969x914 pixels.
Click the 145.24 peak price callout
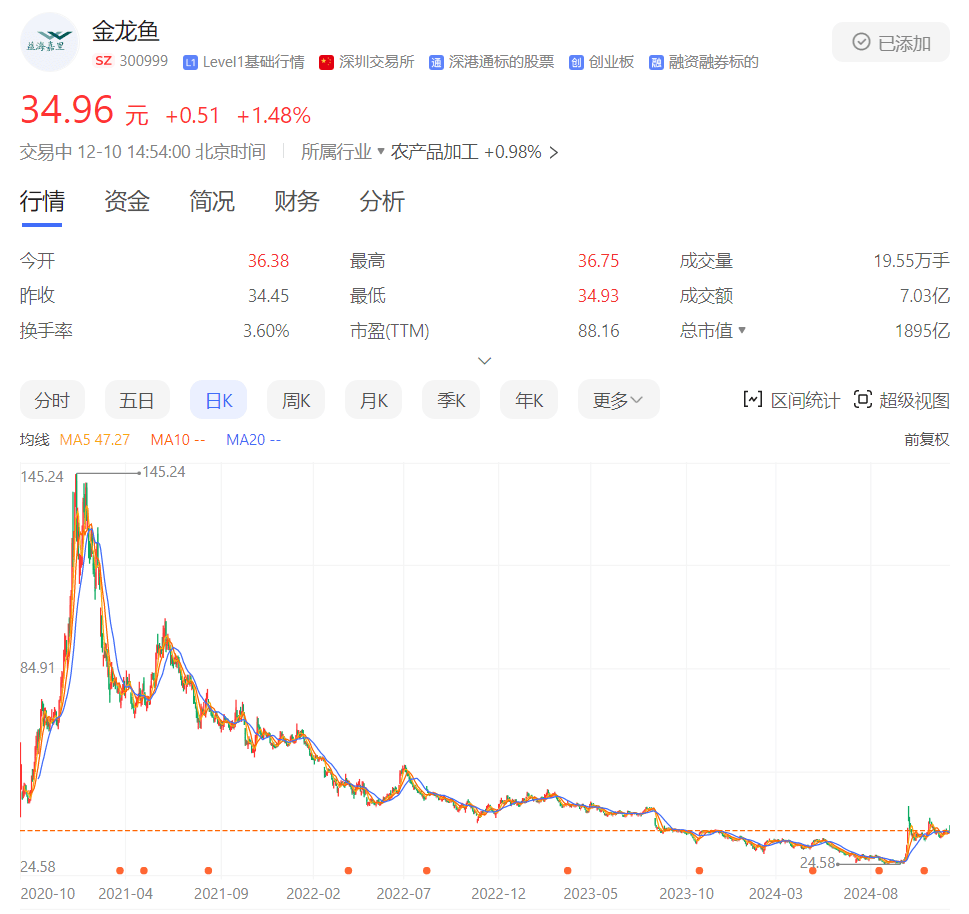point(164,472)
